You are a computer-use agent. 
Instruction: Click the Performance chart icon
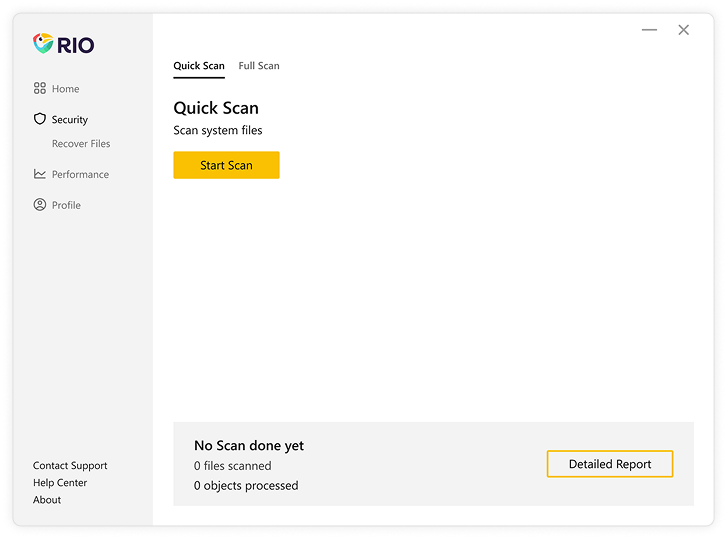(40, 174)
